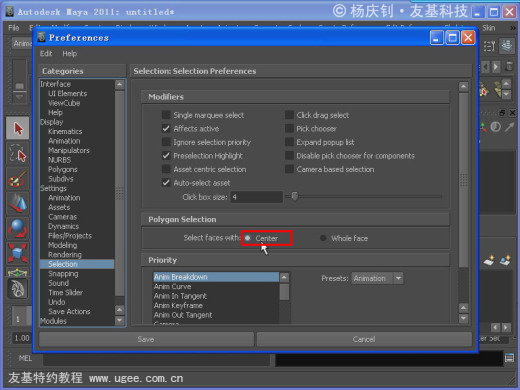Check Disable pick chooser for components

289,156
